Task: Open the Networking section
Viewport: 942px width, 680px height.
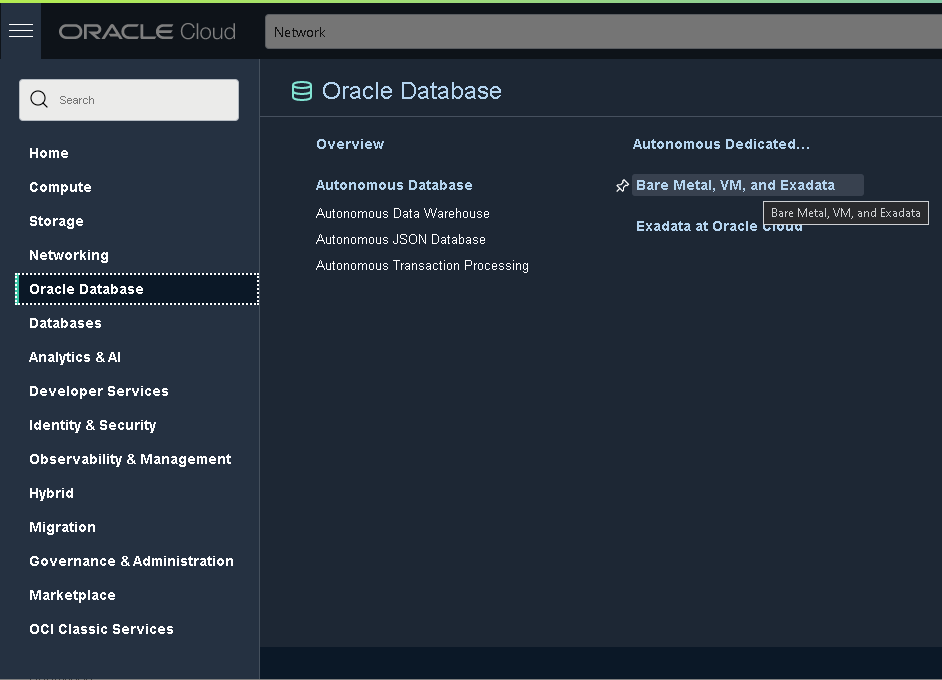Action: pos(68,255)
